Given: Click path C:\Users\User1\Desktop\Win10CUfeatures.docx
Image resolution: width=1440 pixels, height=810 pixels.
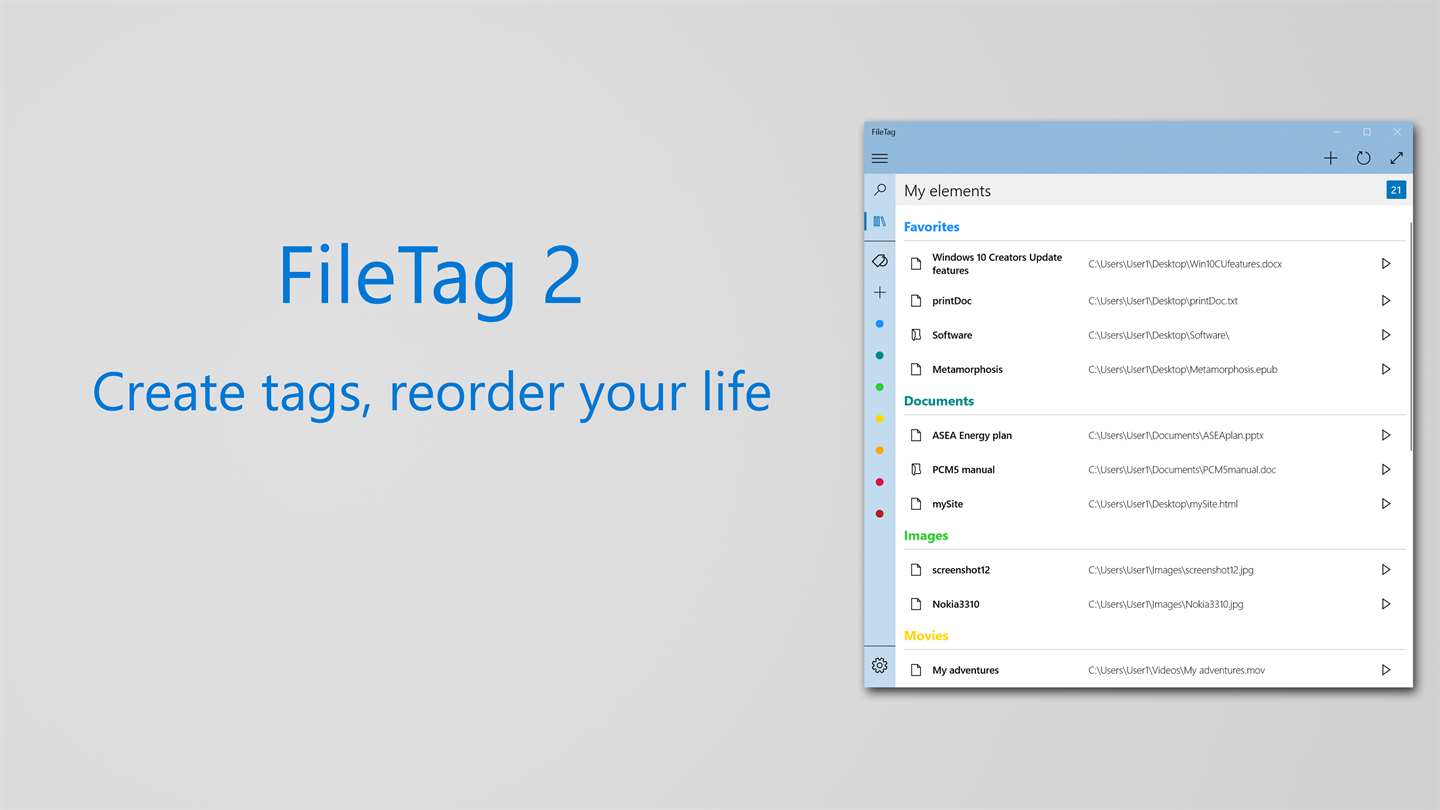Looking at the screenshot, I should pyautogui.click(x=1185, y=265).
